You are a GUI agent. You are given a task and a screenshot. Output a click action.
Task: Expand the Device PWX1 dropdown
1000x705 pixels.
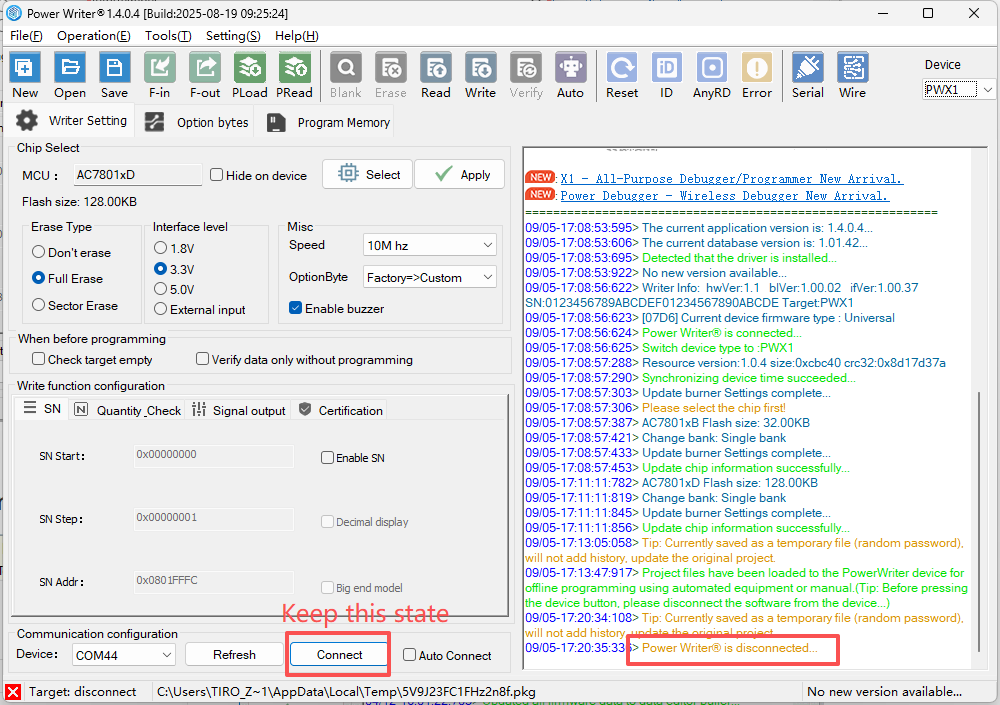tap(958, 89)
